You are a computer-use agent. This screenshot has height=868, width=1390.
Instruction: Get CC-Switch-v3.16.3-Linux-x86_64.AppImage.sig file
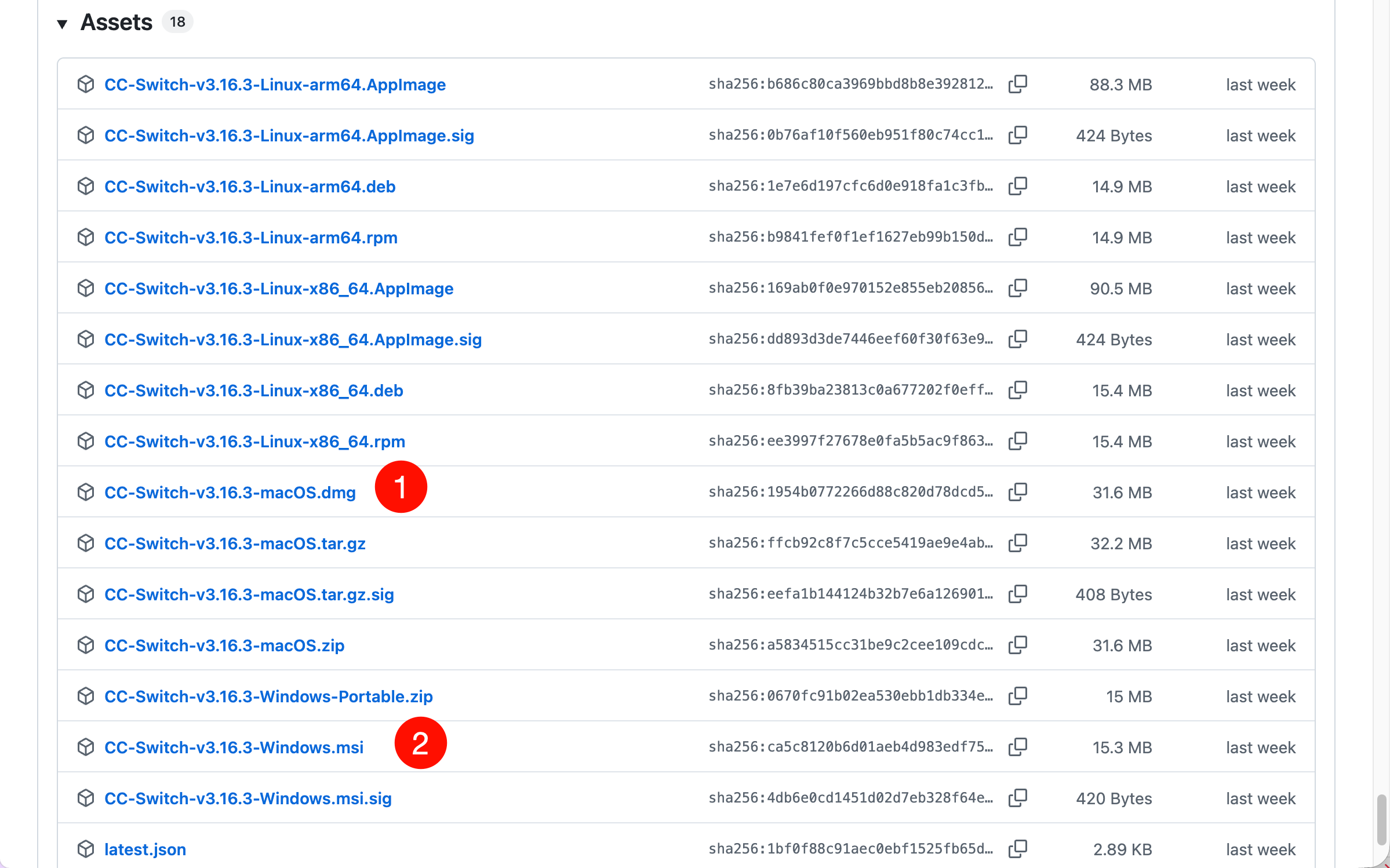[293, 340]
